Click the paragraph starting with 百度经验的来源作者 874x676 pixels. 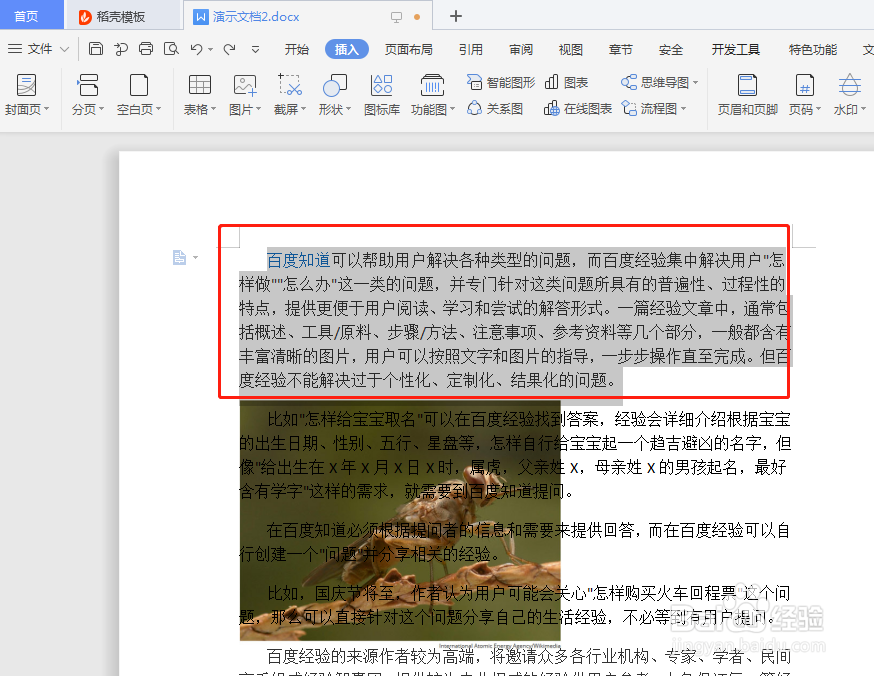514,661
